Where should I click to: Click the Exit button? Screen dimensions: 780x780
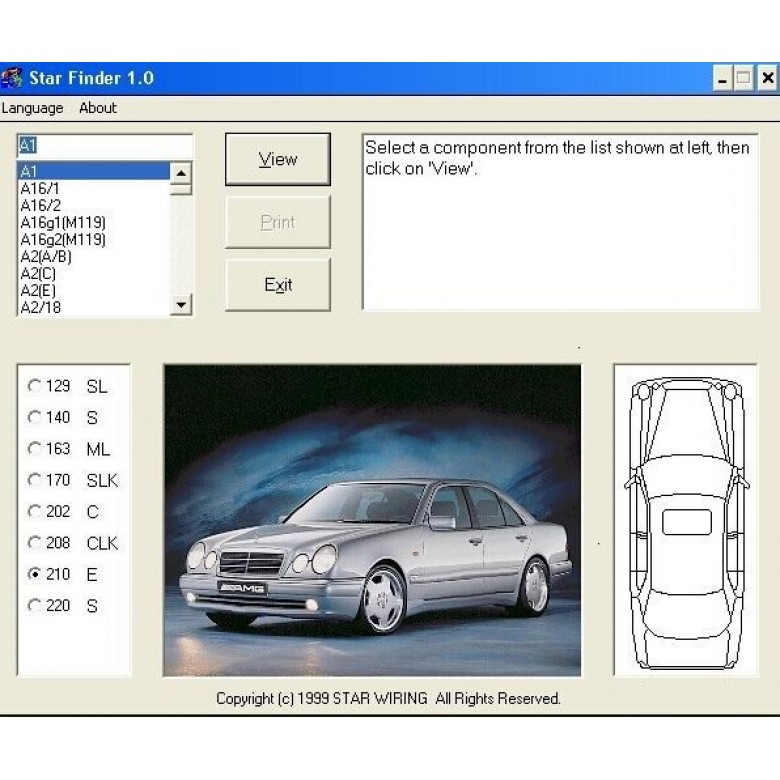click(278, 285)
